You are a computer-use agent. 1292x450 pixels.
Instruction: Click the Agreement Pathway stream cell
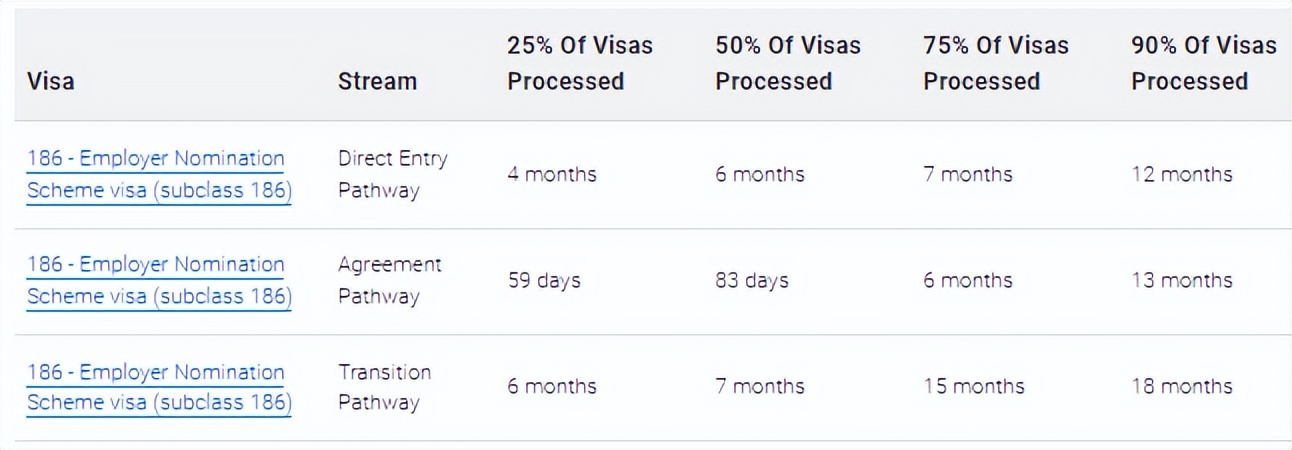click(x=390, y=280)
